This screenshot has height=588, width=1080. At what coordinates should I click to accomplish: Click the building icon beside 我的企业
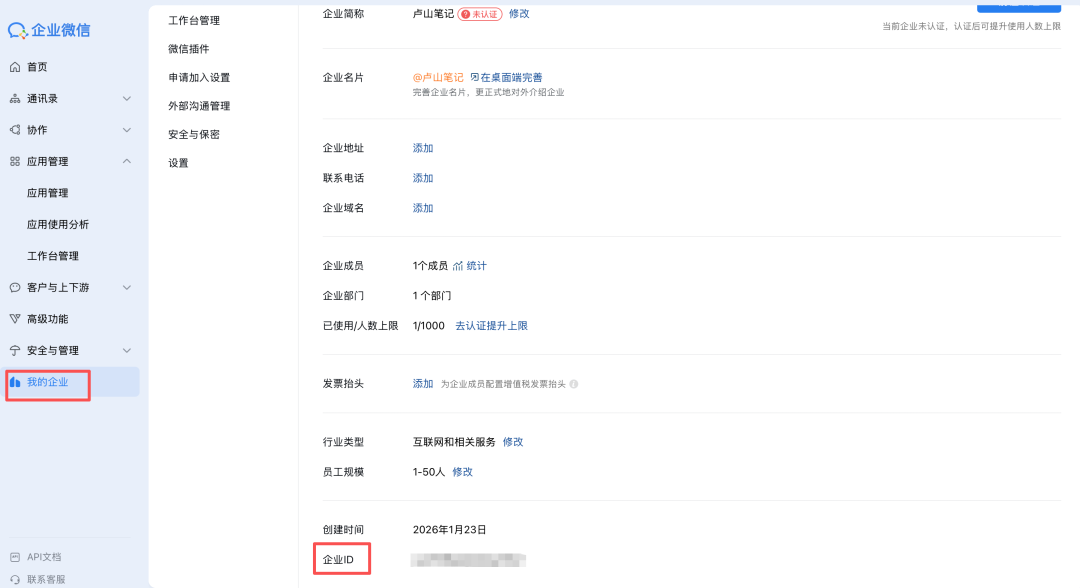(x=15, y=382)
